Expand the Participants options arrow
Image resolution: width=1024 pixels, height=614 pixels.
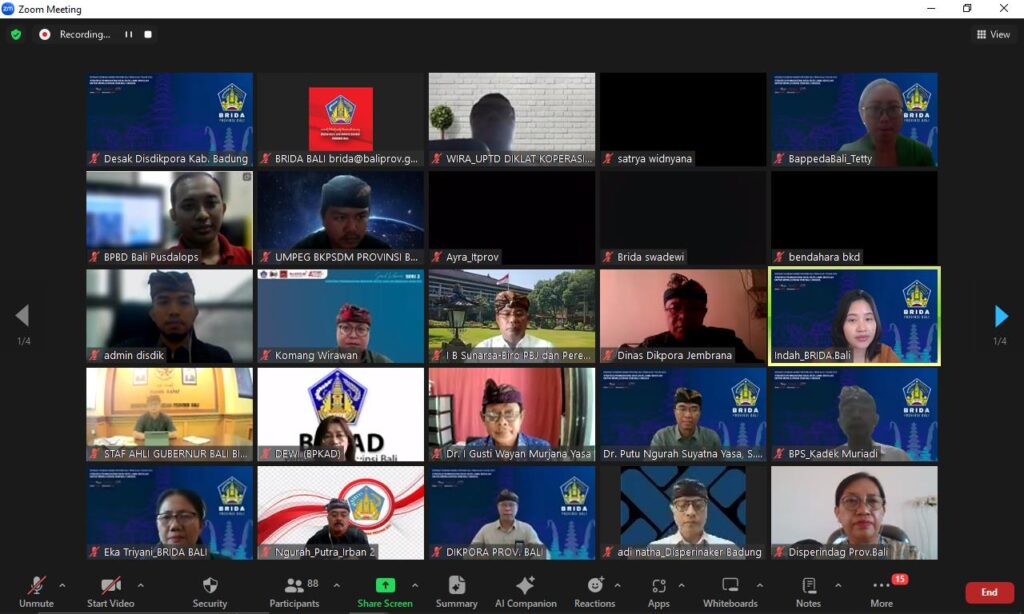click(x=336, y=585)
